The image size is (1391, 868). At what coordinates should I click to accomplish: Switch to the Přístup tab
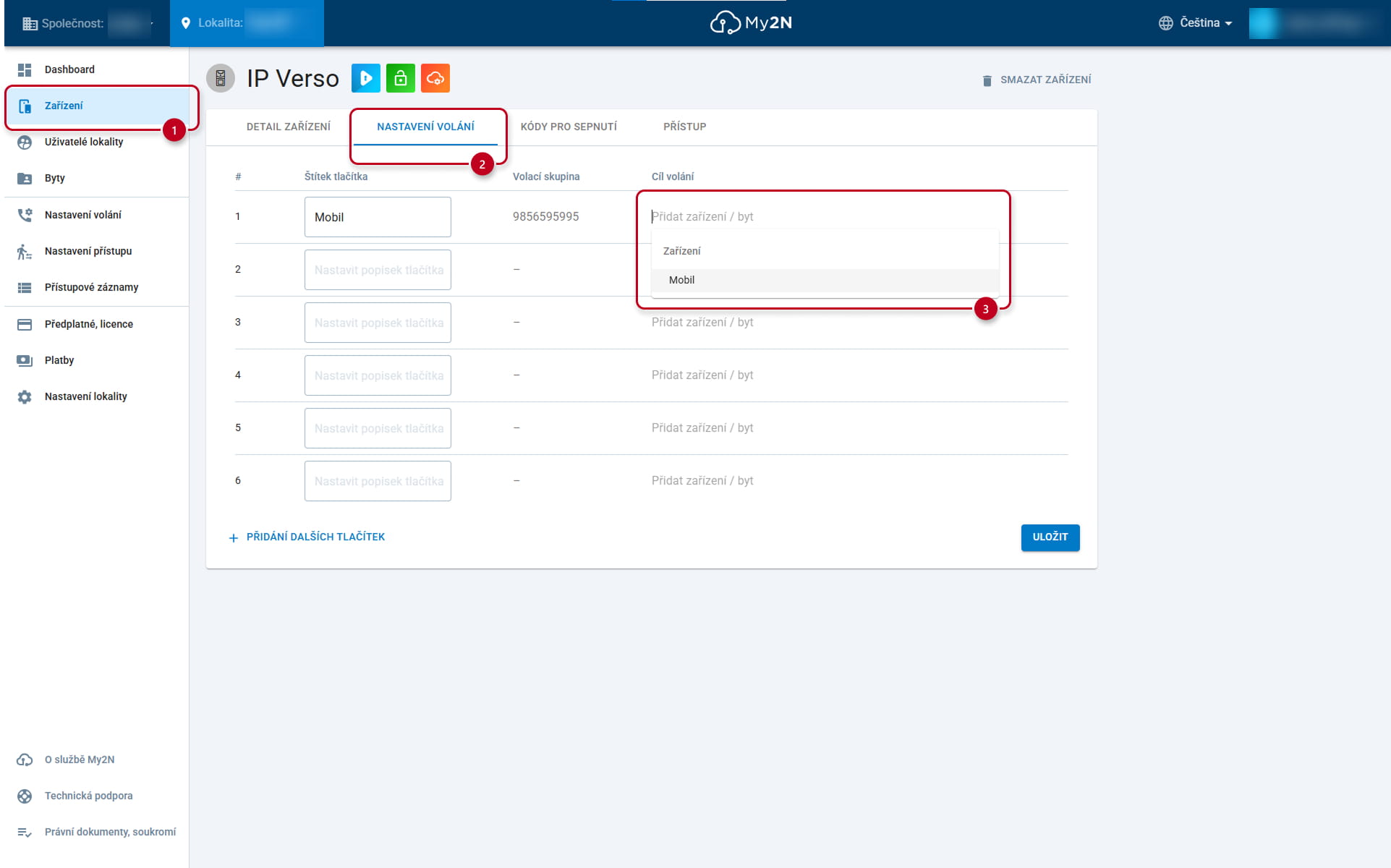[x=684, y=127]
